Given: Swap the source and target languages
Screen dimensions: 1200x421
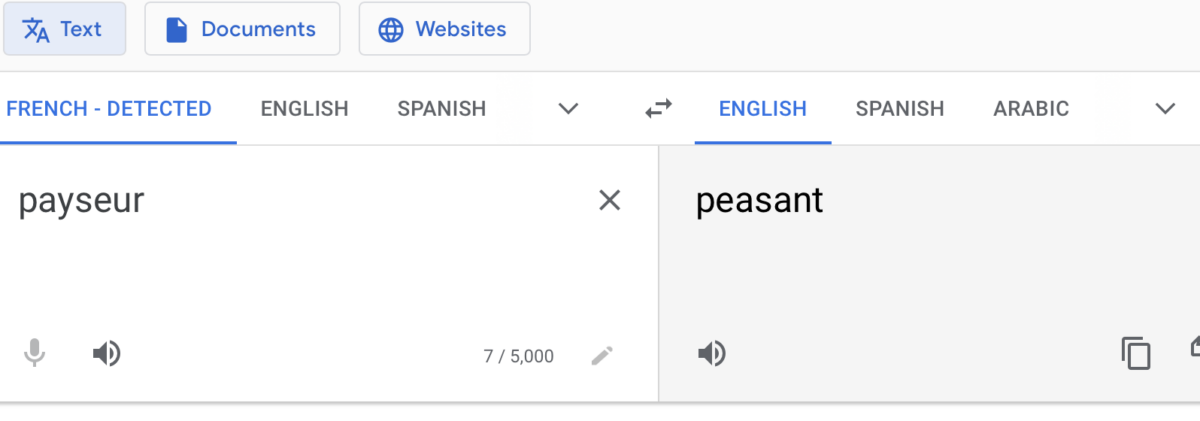Looking at the screenshot, I should (x=658, y=109).
